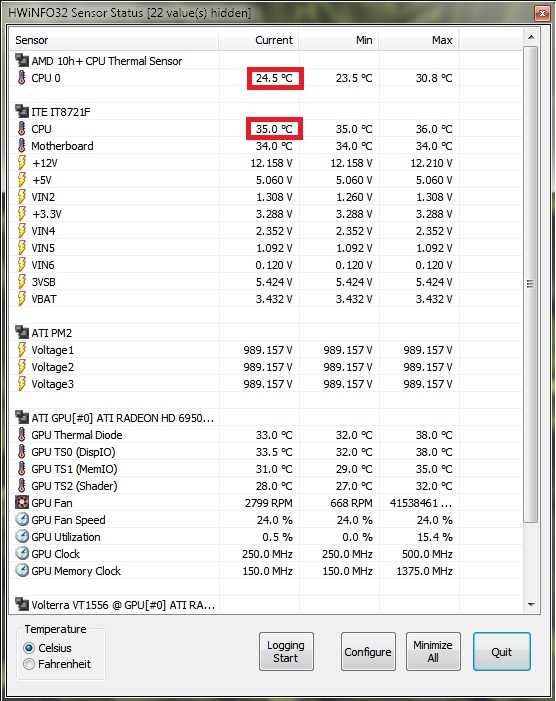Click the scrollbar down arrow
Image resolution: width=556 pixels, height=701 pixels.
coord(531,604)
